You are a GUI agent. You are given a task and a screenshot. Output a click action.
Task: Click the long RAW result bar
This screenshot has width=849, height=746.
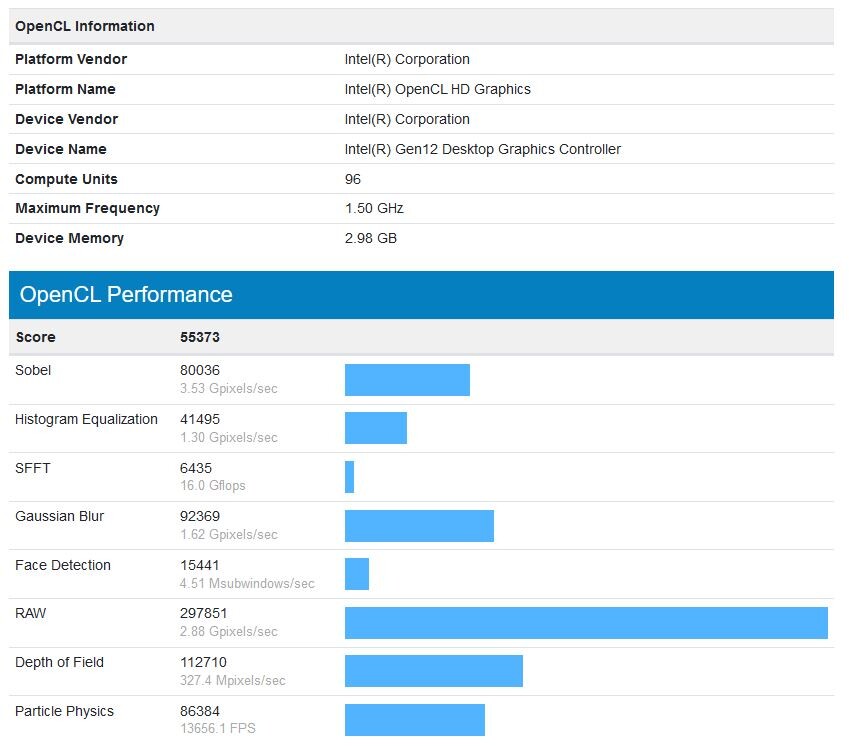click(x=586, y=622)
